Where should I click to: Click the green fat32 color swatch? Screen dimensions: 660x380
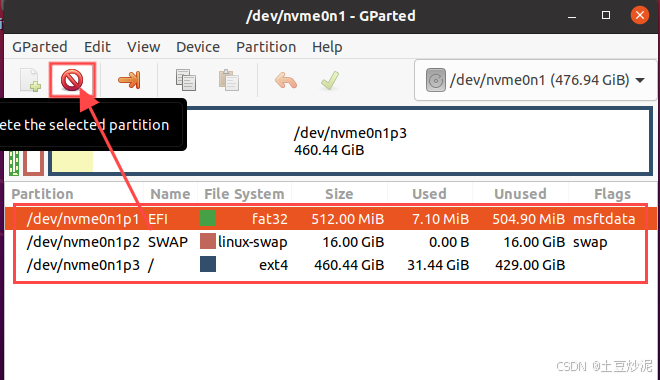[x=208, y=218]
